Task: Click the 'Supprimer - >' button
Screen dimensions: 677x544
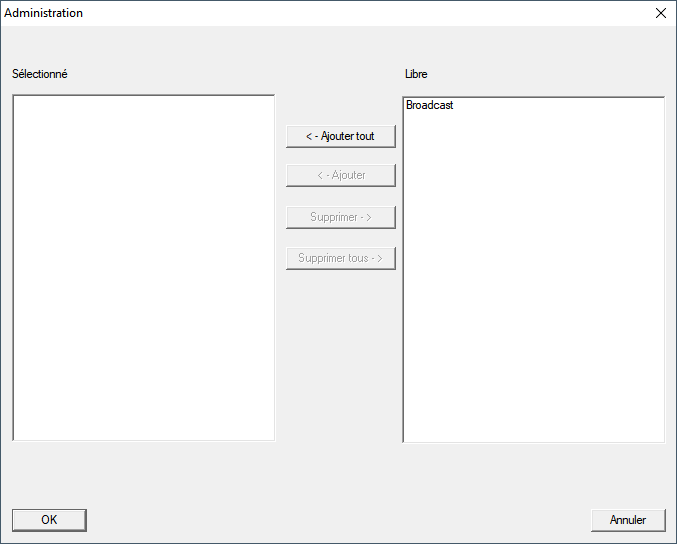Action: pos(340,217)
